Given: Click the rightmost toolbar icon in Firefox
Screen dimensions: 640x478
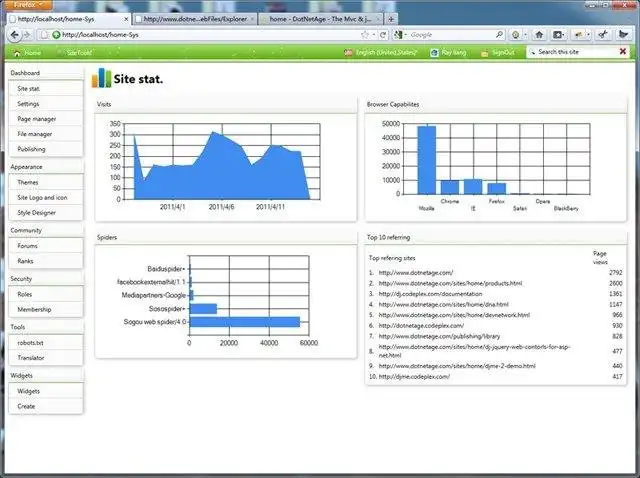Looking at the screenshot, I should 623,35.
